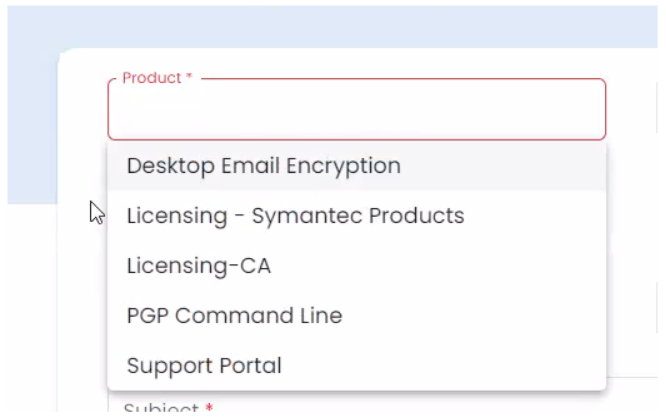Click the red Product * field label
This screenshot has width=666, height=419.
tap(157, 78)
